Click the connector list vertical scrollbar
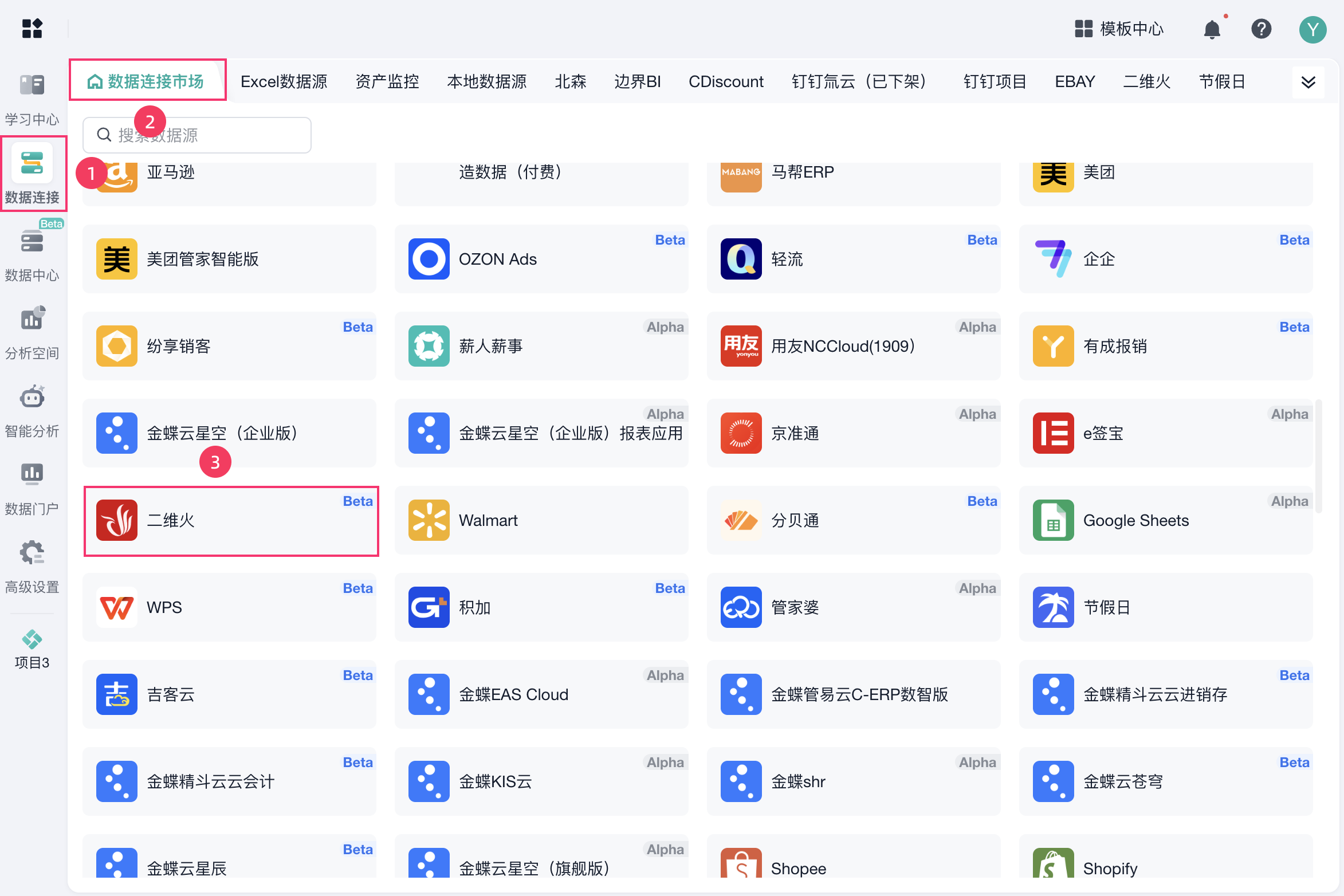Screen dimensions: 1344x896 [x=1318, y=456]
